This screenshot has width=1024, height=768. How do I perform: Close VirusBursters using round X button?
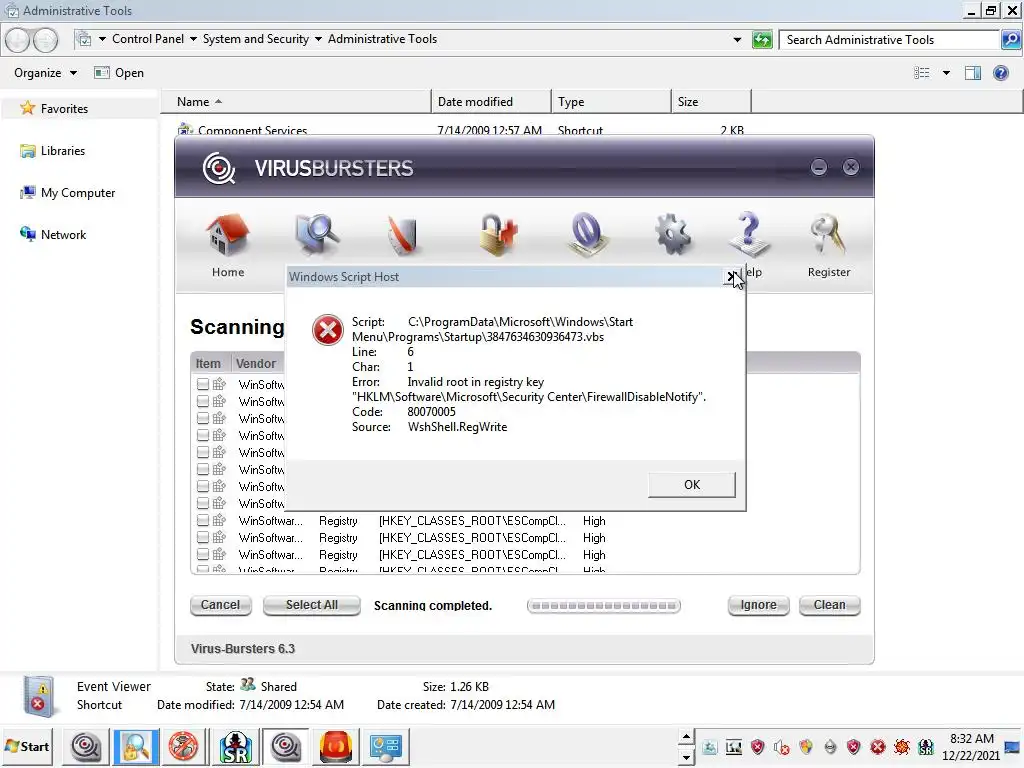(850, 167)
